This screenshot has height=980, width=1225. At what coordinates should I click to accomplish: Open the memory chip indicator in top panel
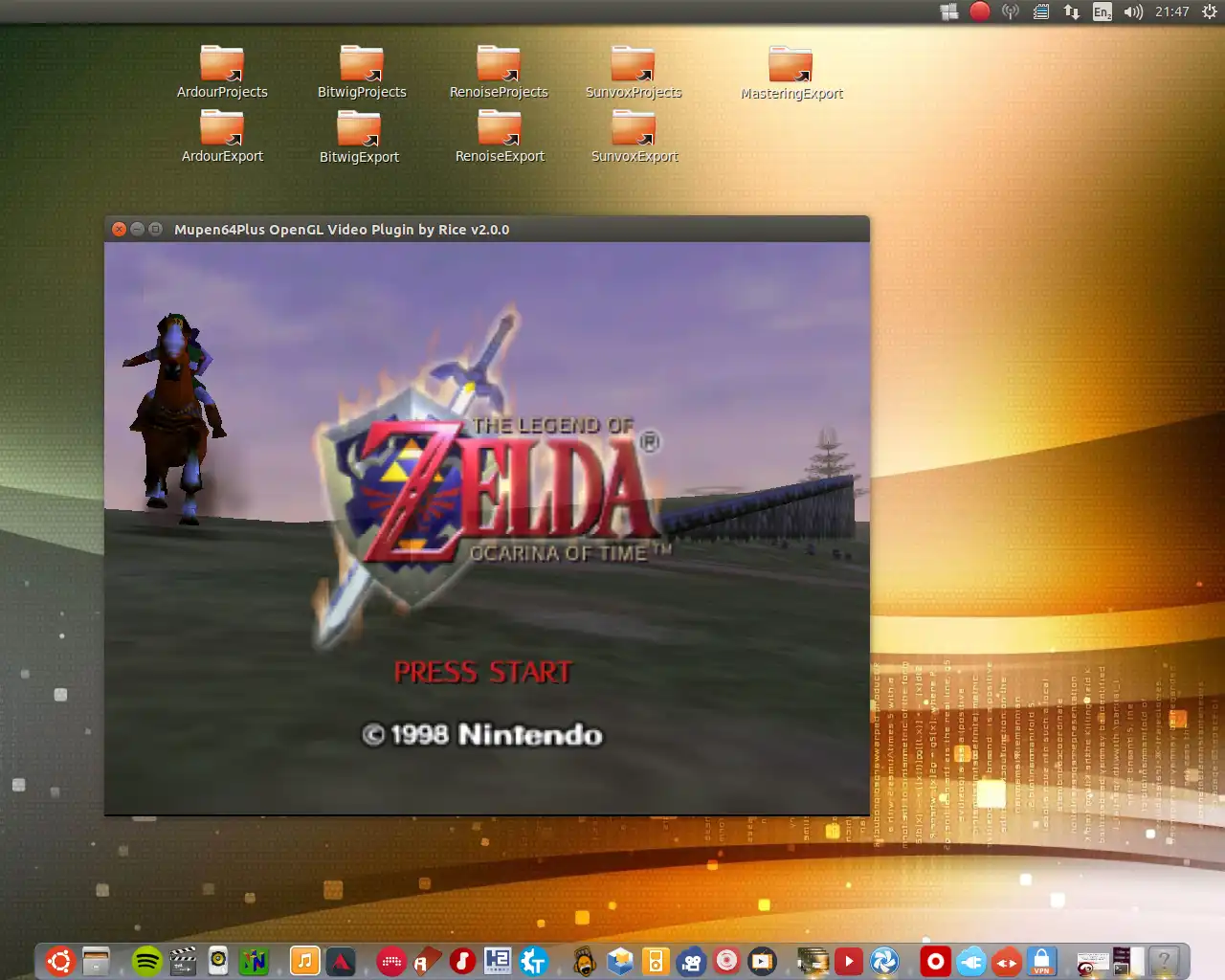pos(1041,11)
